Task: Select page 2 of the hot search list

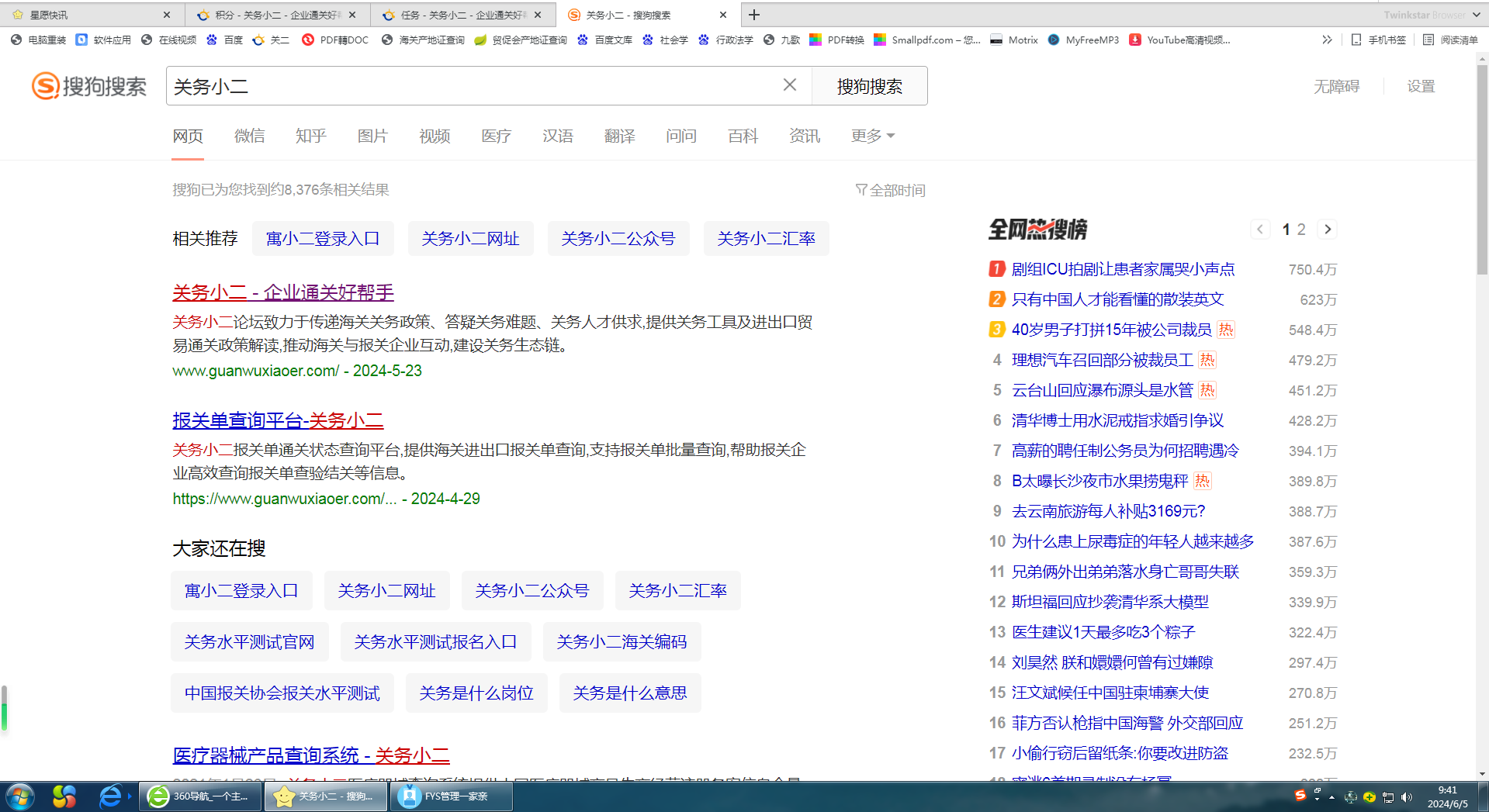Action: (x=1301, y=230)
